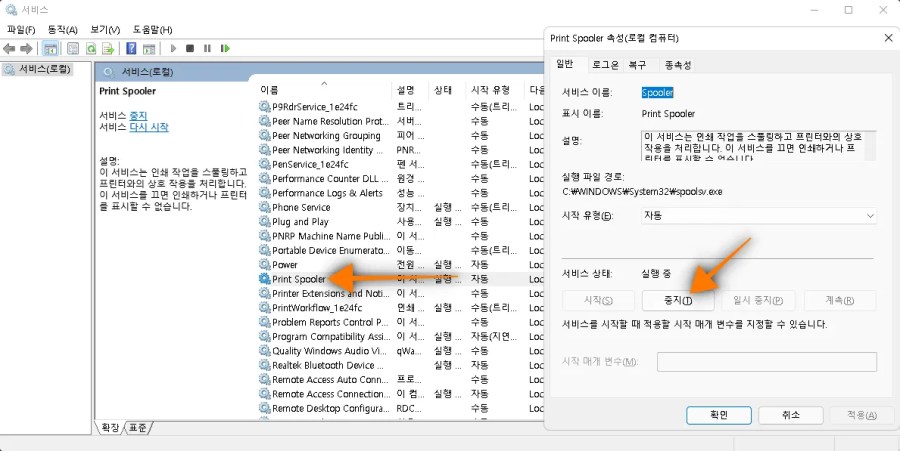Select Remote Access Auto Conn... service row
900x451 pixels.
click(400, 379)
